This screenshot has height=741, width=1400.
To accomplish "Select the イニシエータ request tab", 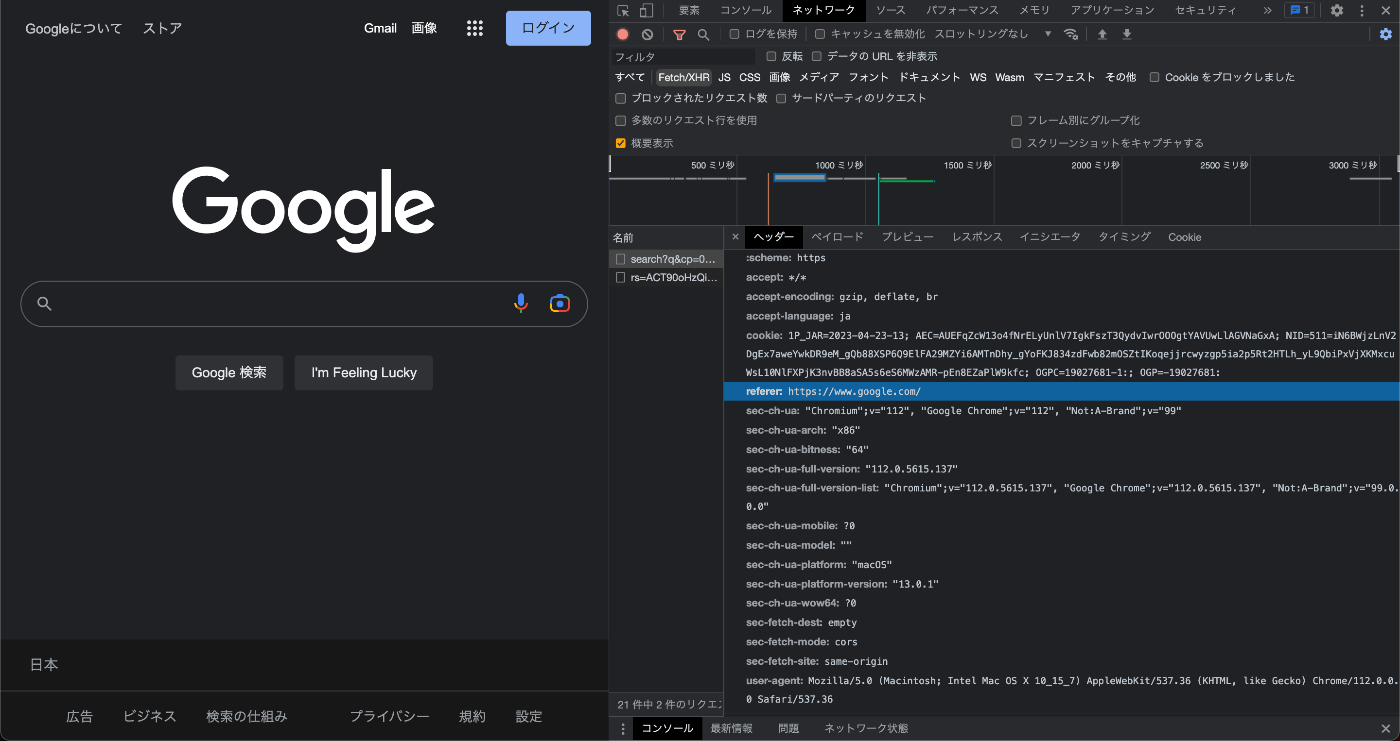I will coord(1050,237).
